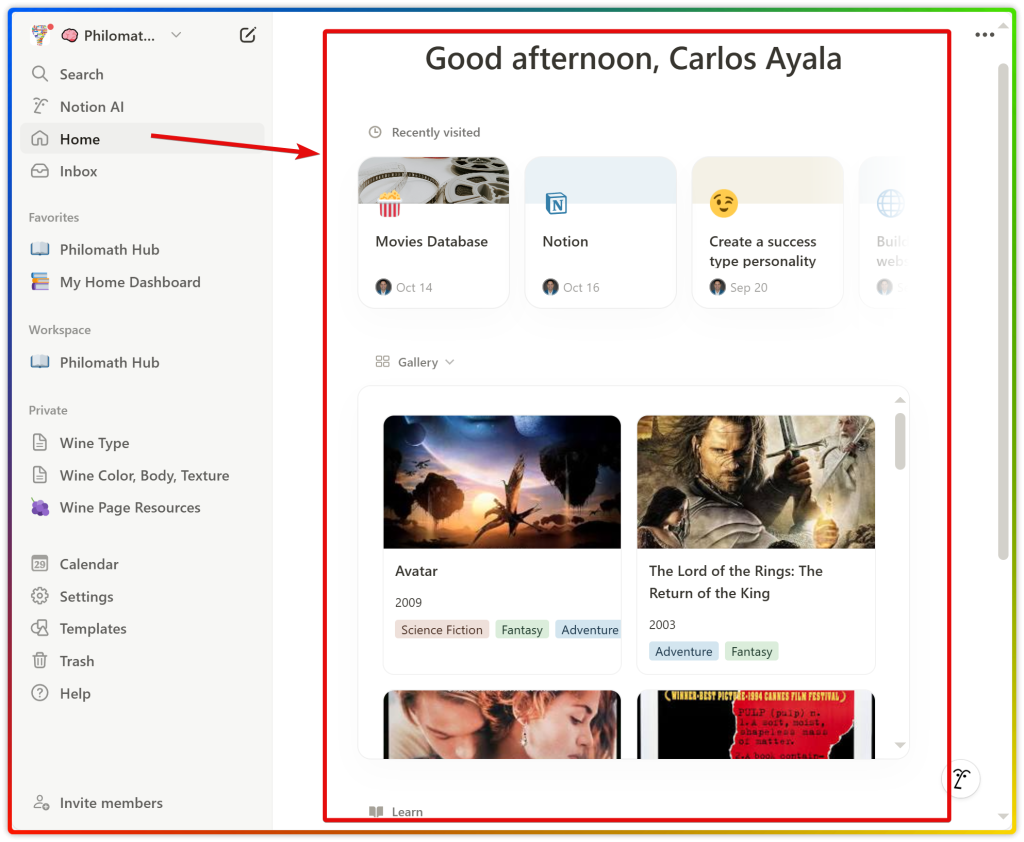1024x842 pixels.
Task: Open Help
Action: click(x=142, y=694)
